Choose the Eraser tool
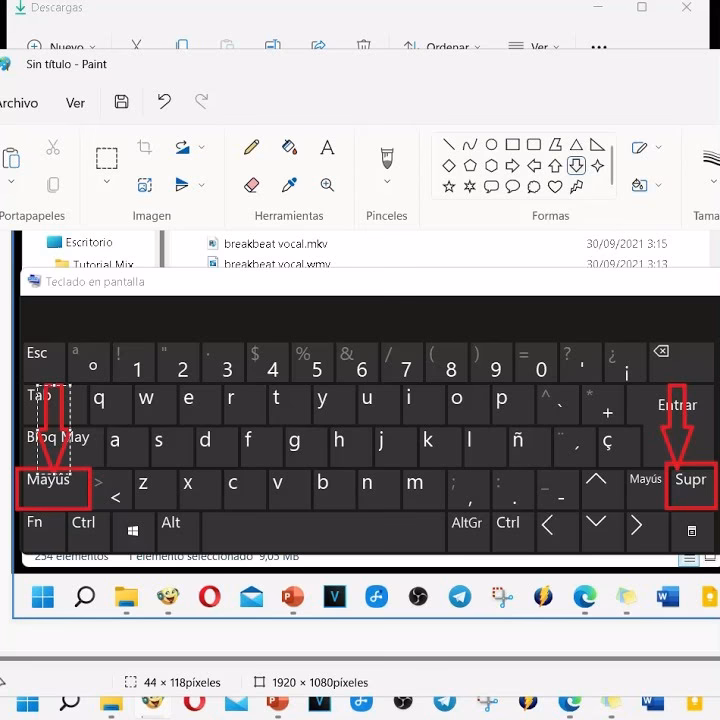Viewport: 720px width, 720px height. (252, 185)
